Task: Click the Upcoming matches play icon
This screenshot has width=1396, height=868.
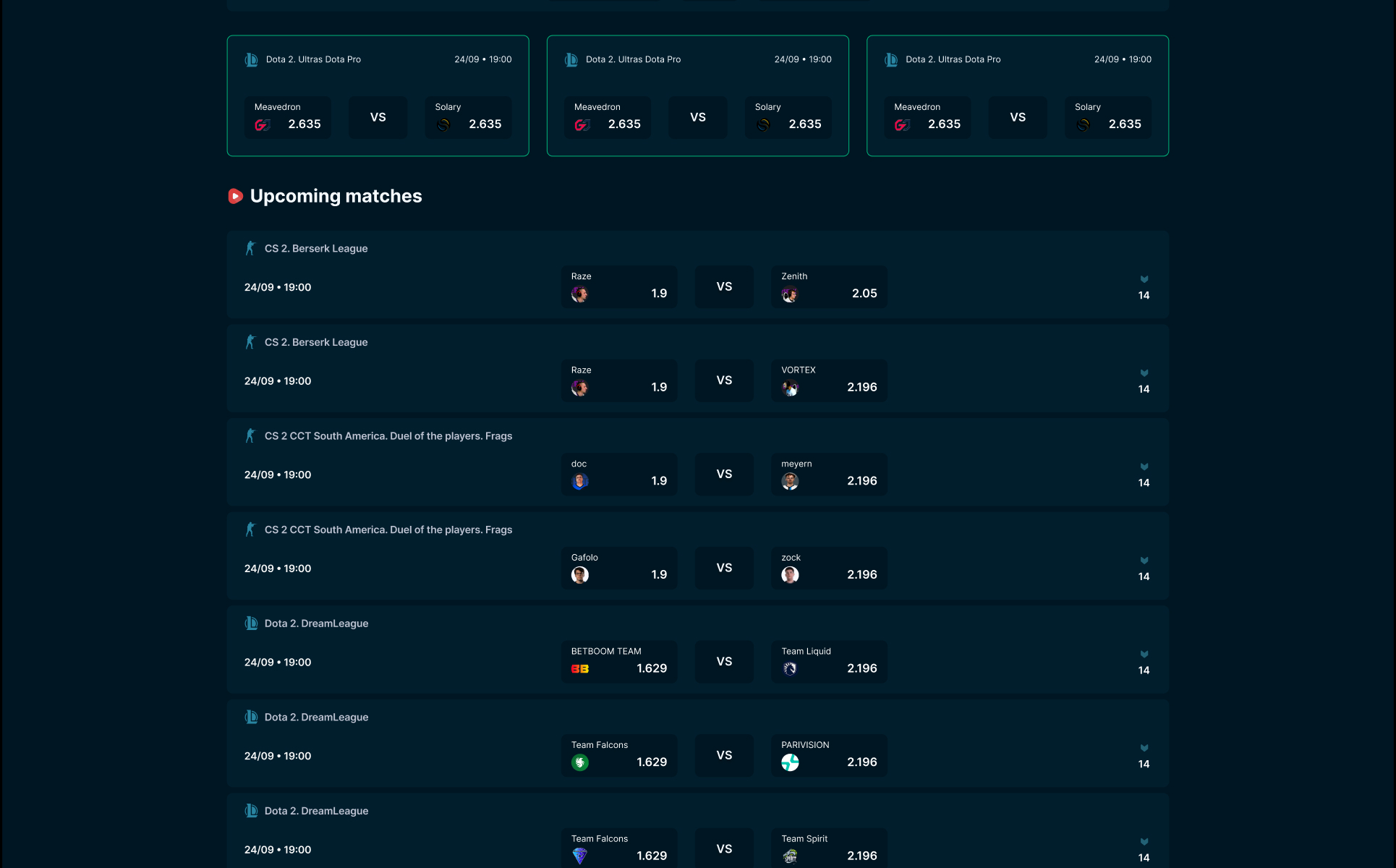Action: pos(235,196)
